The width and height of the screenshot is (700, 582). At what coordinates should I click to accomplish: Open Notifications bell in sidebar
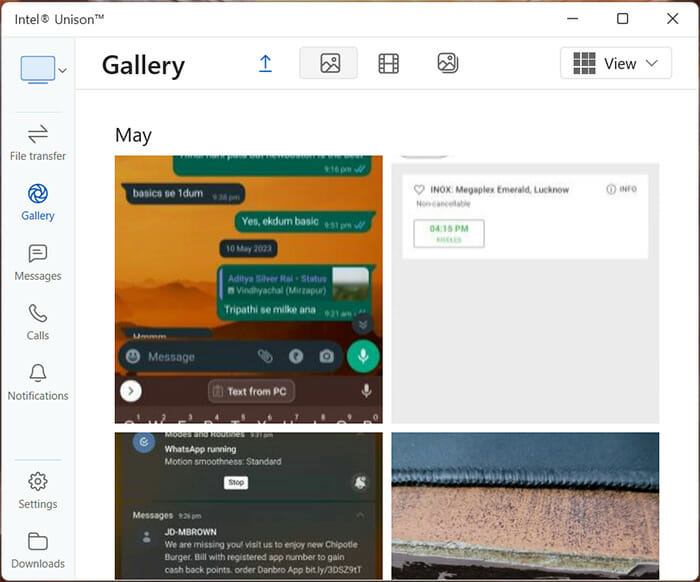tap(38, 382)
